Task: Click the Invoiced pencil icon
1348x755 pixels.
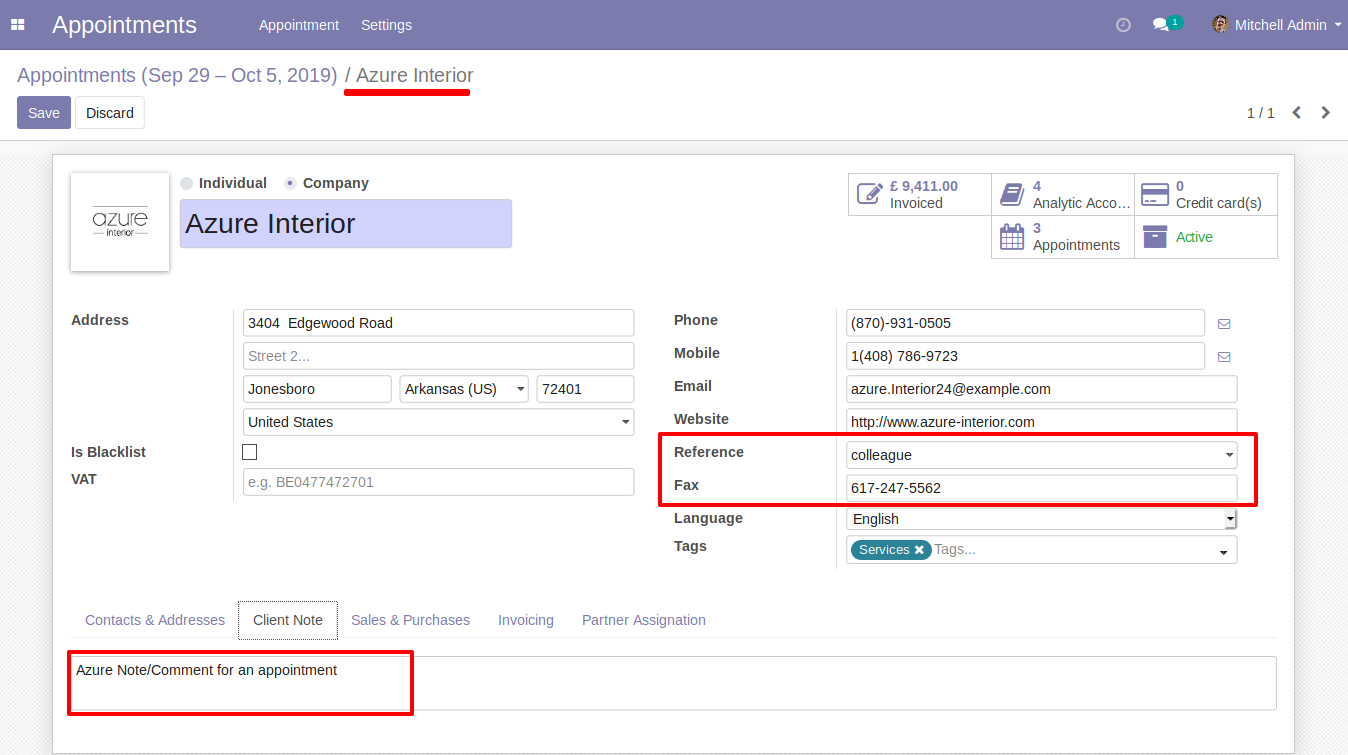Action: [x=870, y=194]
